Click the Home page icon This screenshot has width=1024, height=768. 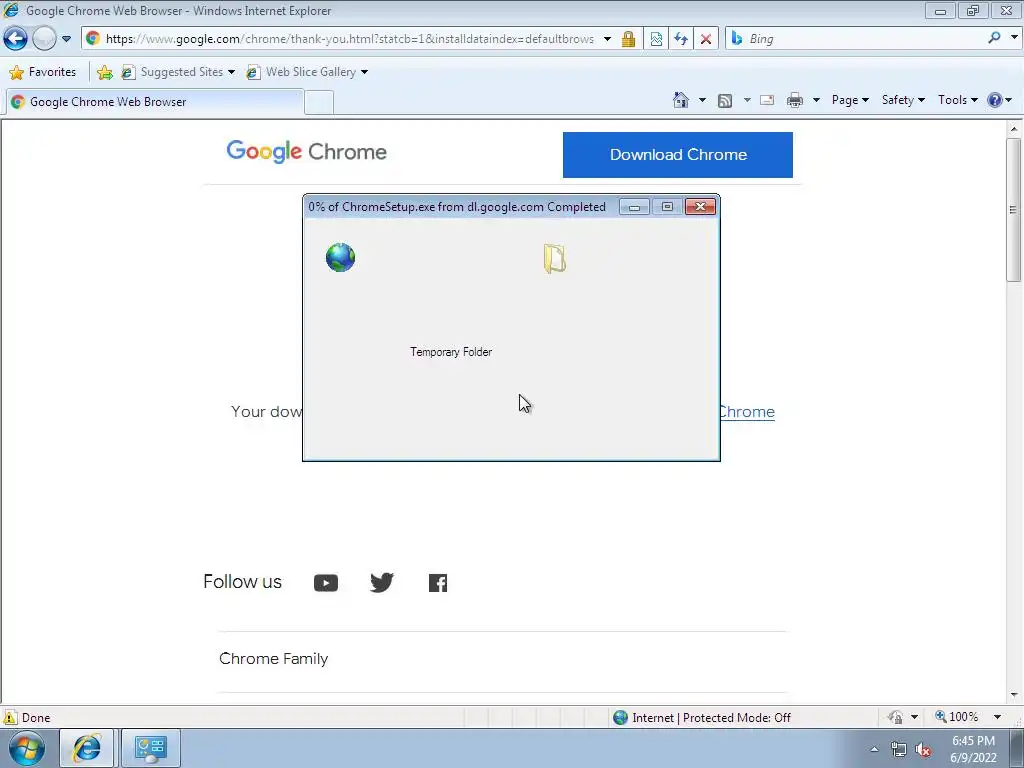coord(681,100)
